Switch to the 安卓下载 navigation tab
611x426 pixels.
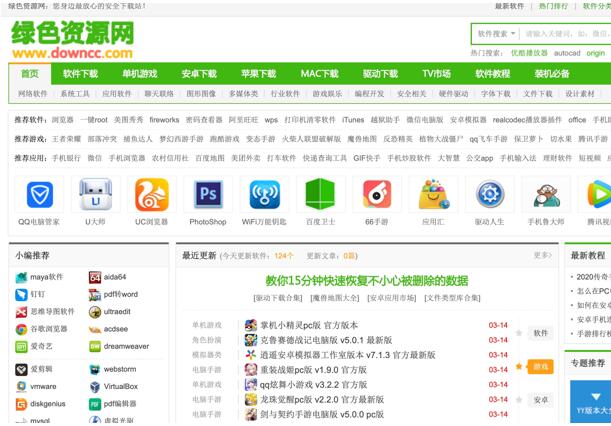tap(198, 74)
